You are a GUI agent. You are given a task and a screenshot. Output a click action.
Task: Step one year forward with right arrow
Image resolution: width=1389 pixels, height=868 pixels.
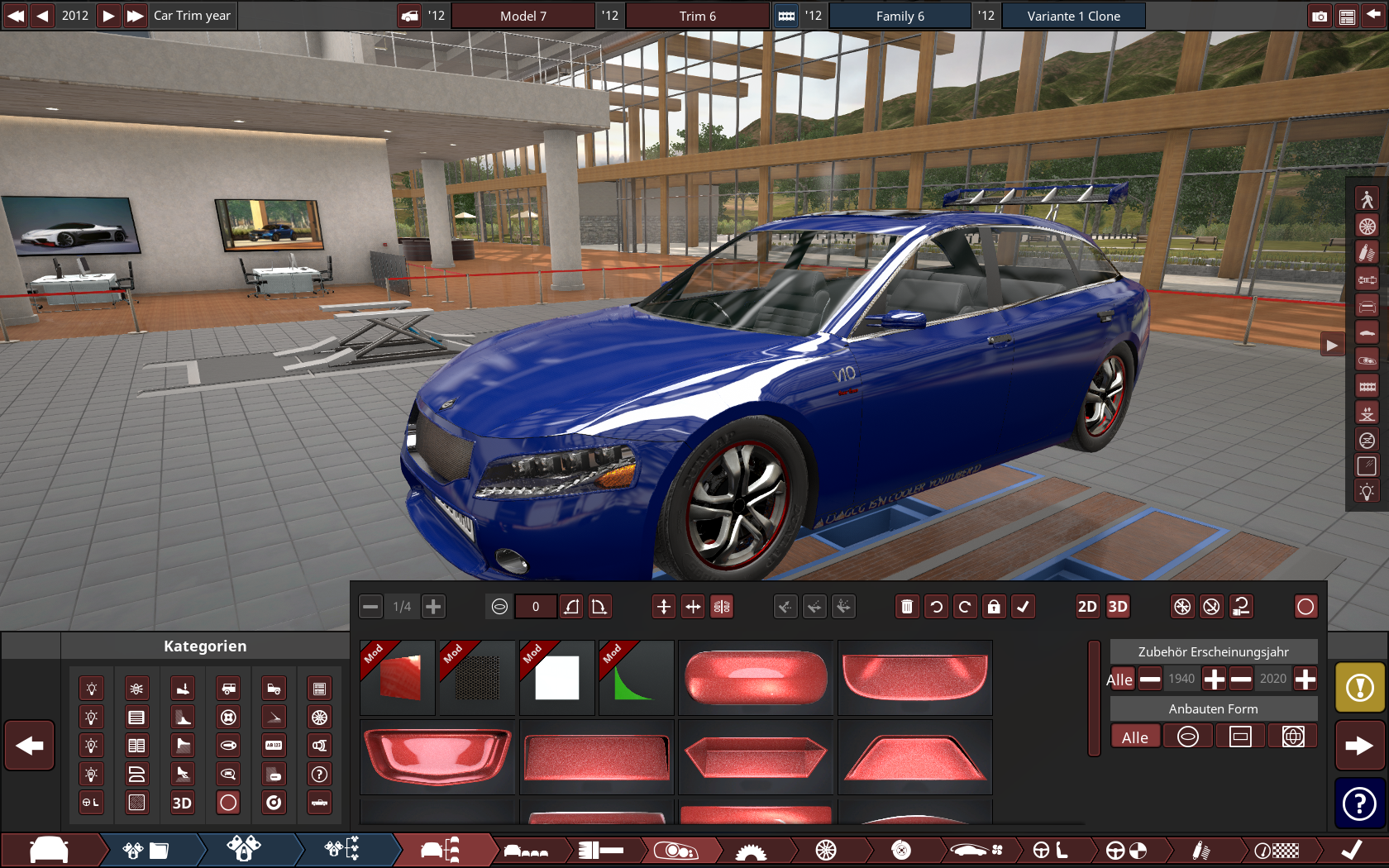click(x=108, y=16)
